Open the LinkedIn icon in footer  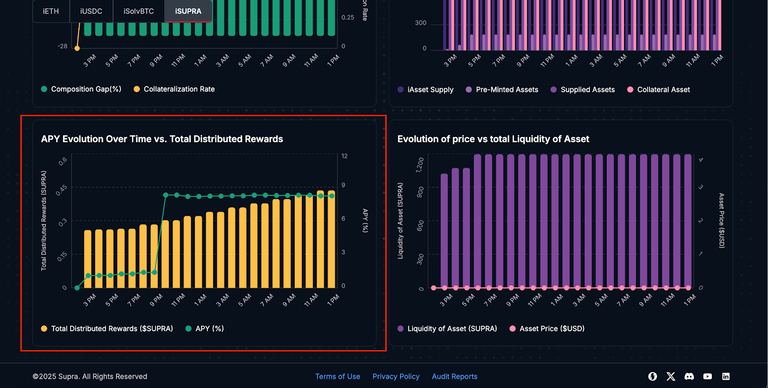[x=726, y=376]
